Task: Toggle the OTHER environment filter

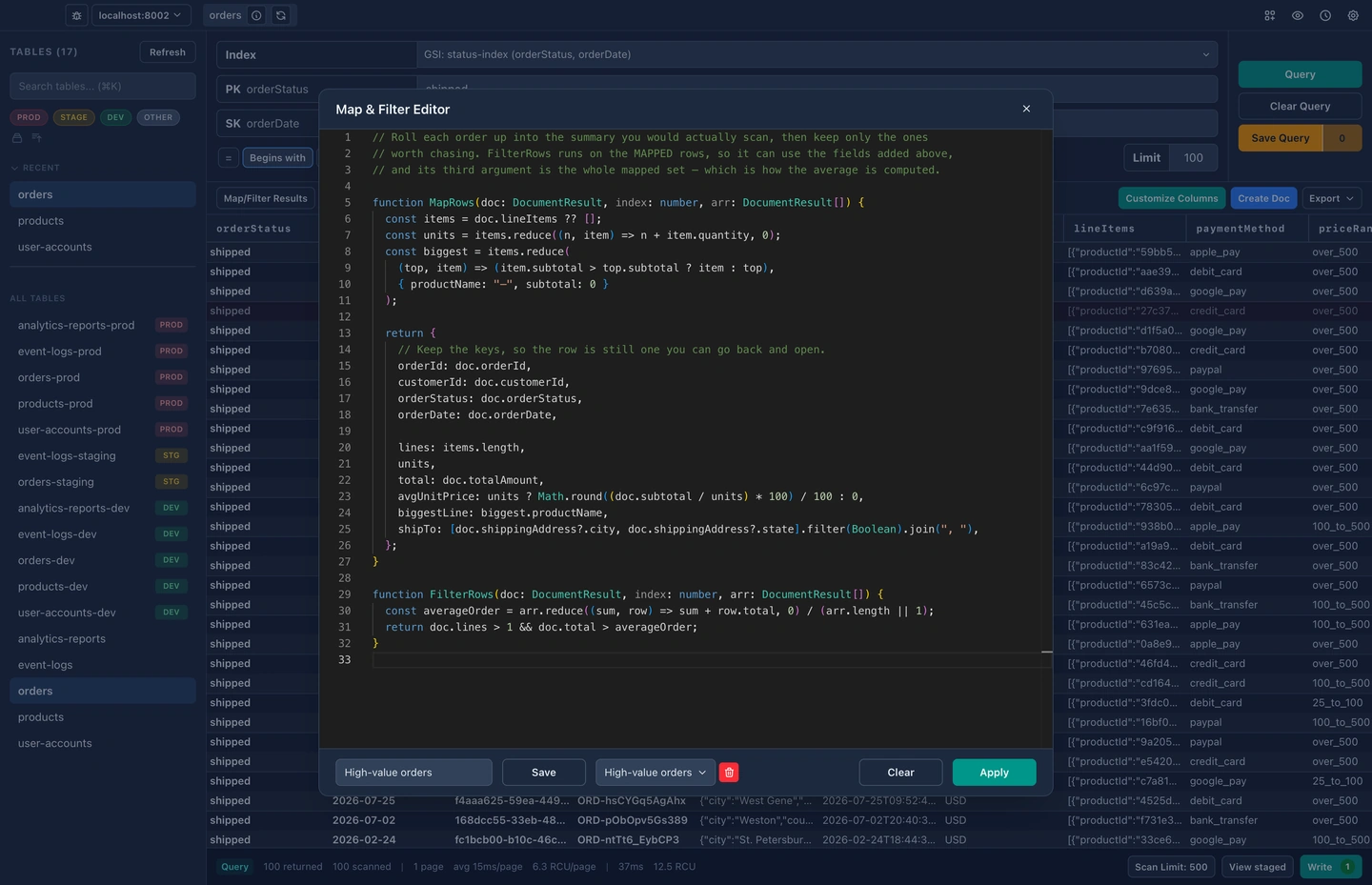Action: [x=158, y=117]
